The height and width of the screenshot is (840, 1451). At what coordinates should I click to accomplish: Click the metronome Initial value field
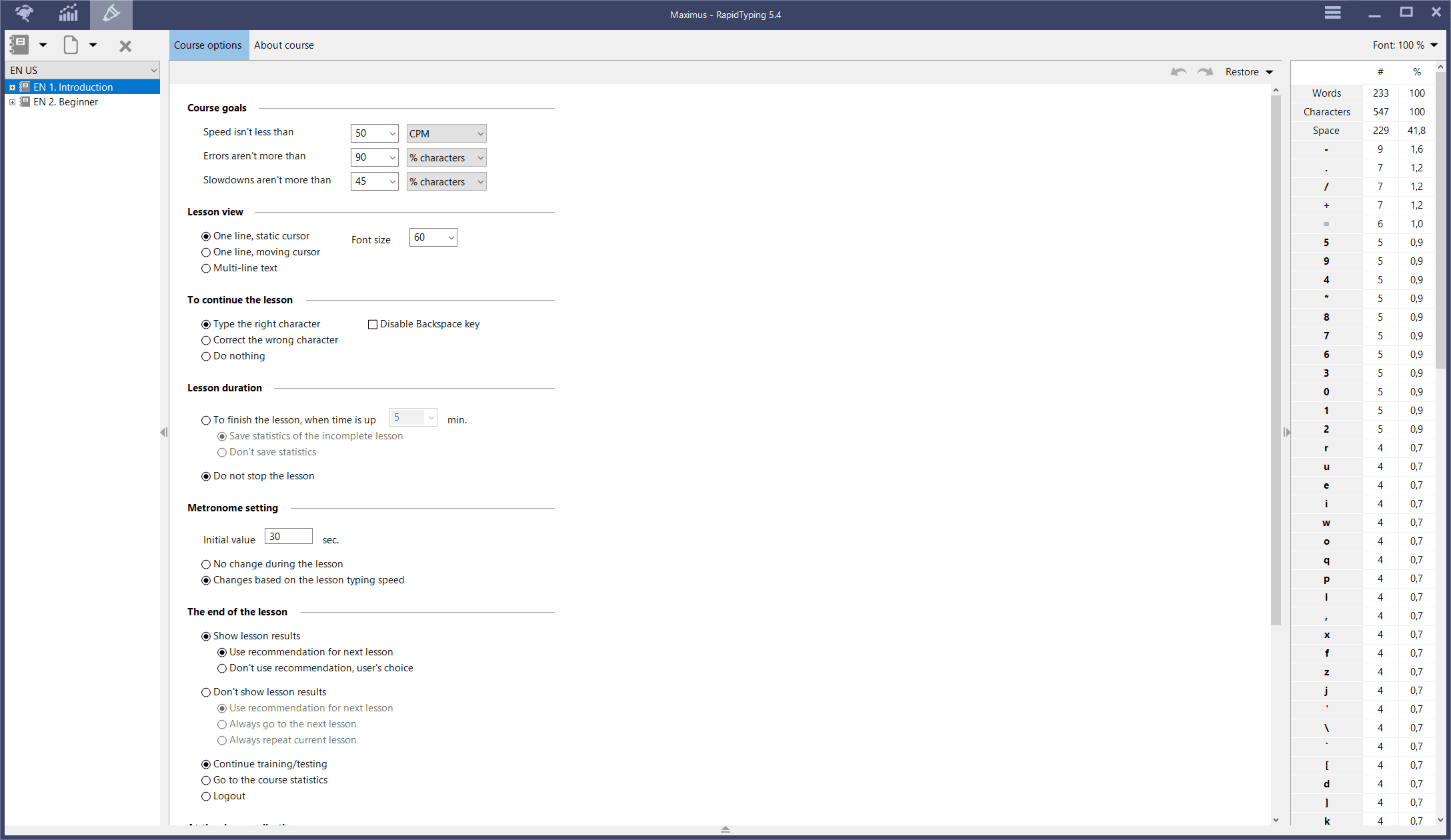(288, 537)
